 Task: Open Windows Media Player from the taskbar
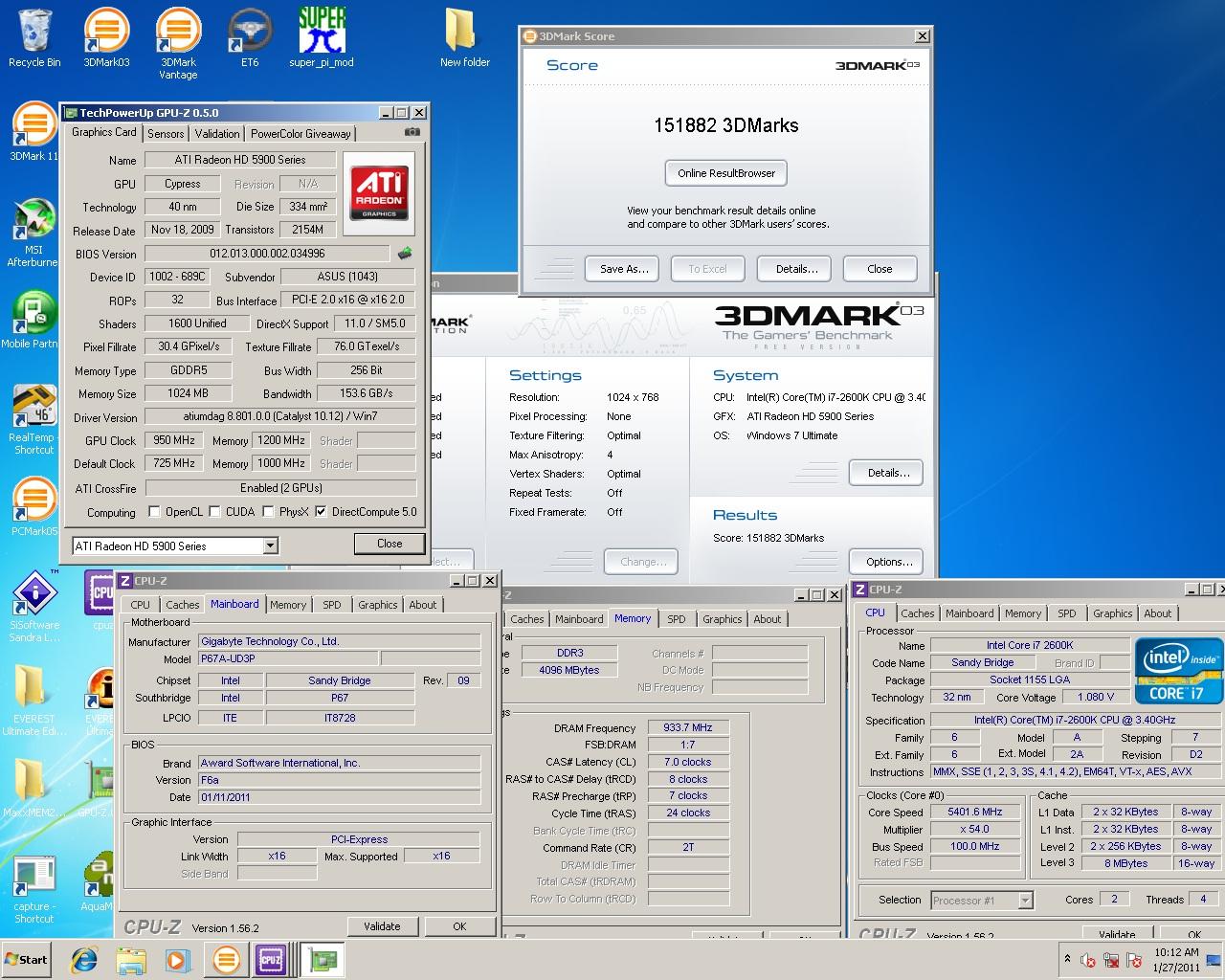178,960
